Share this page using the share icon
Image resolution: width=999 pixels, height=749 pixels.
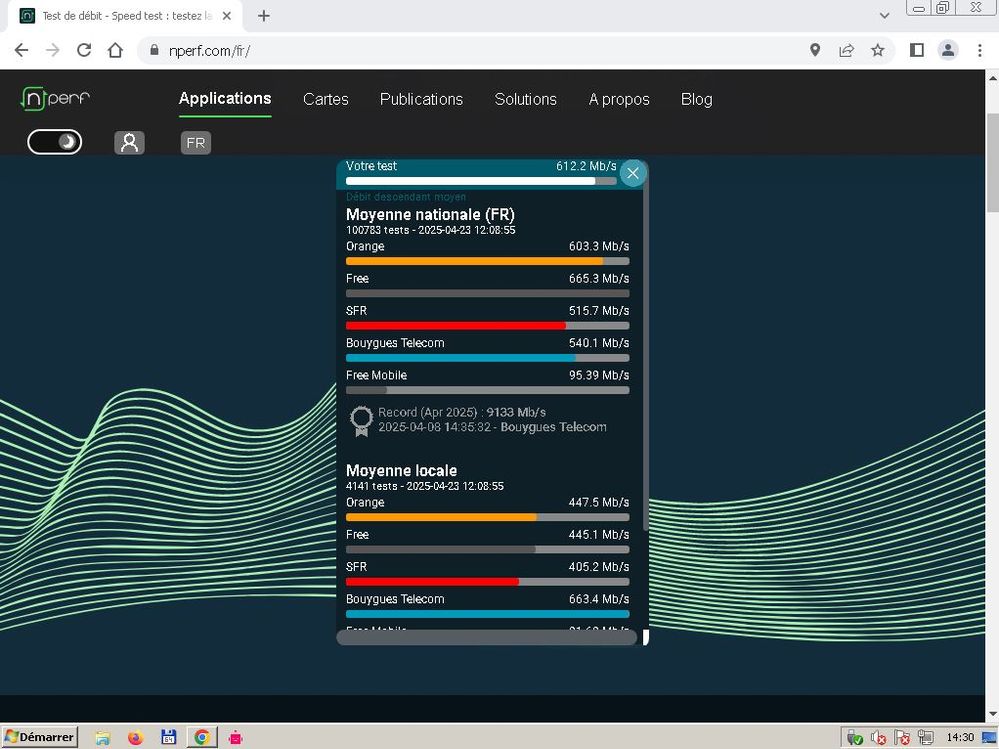click(x=846, y=50)
